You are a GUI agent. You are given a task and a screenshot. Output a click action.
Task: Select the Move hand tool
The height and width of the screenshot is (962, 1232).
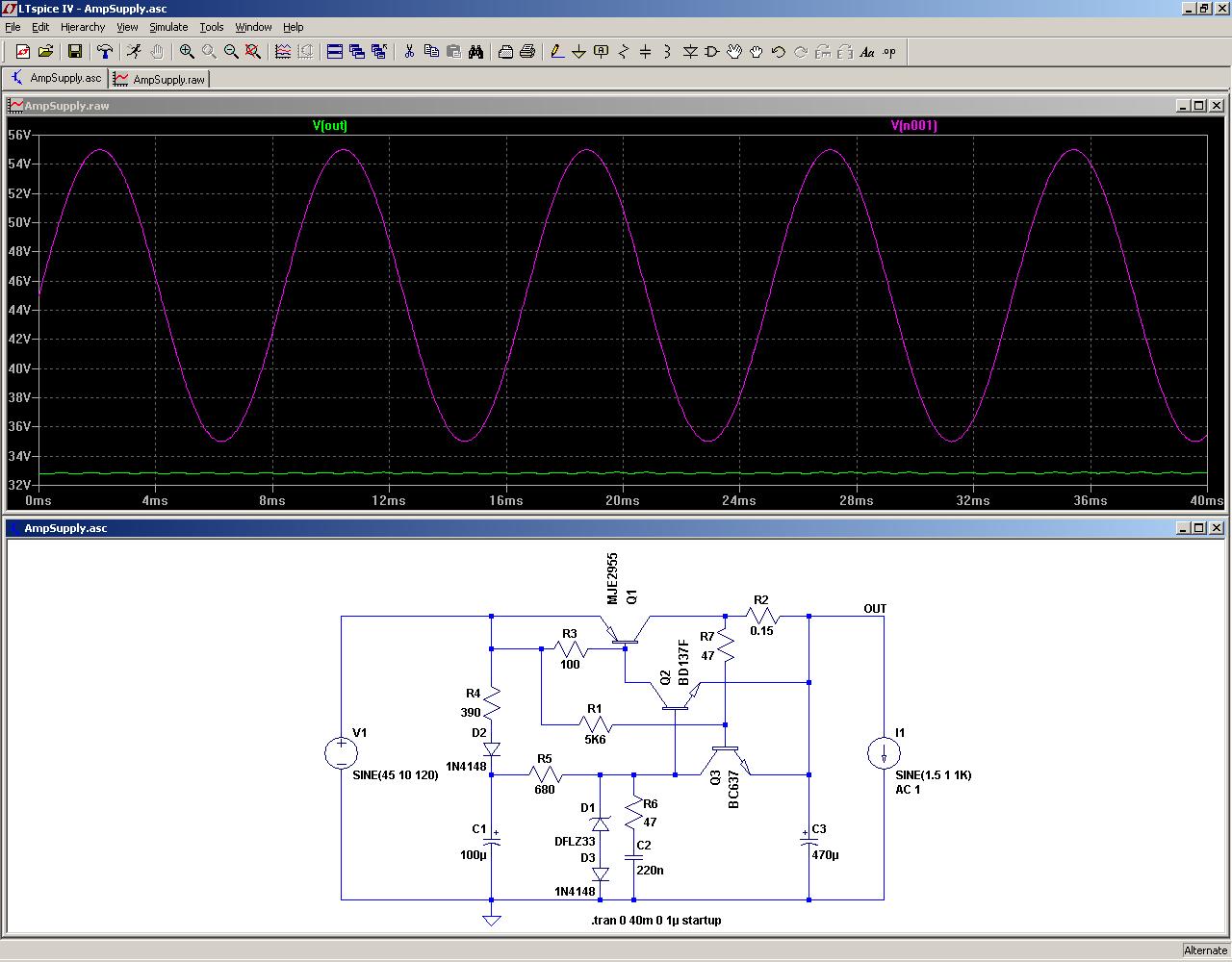(734, 52)
